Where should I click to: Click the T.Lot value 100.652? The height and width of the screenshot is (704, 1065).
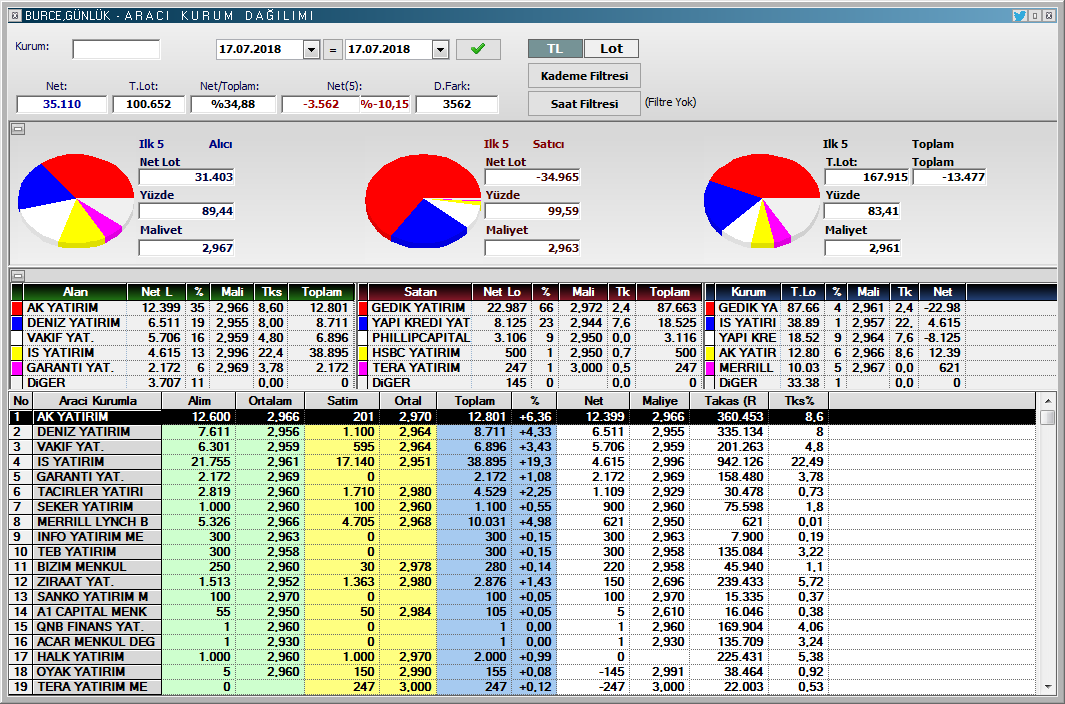click(x=148, y=104)
